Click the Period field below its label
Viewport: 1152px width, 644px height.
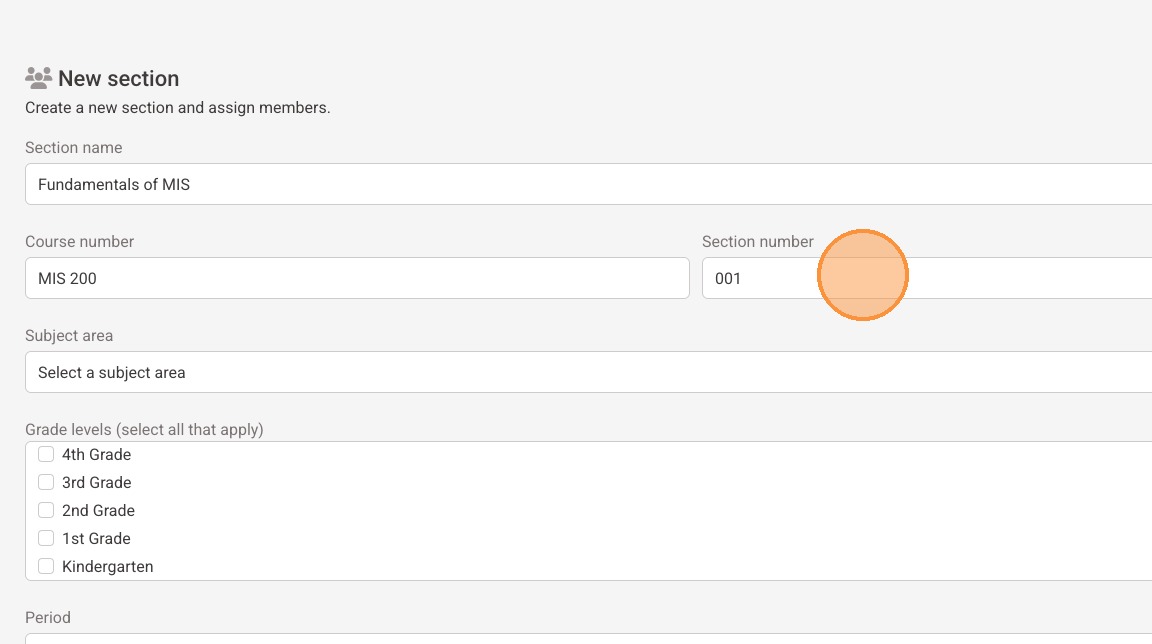[588, 638]
